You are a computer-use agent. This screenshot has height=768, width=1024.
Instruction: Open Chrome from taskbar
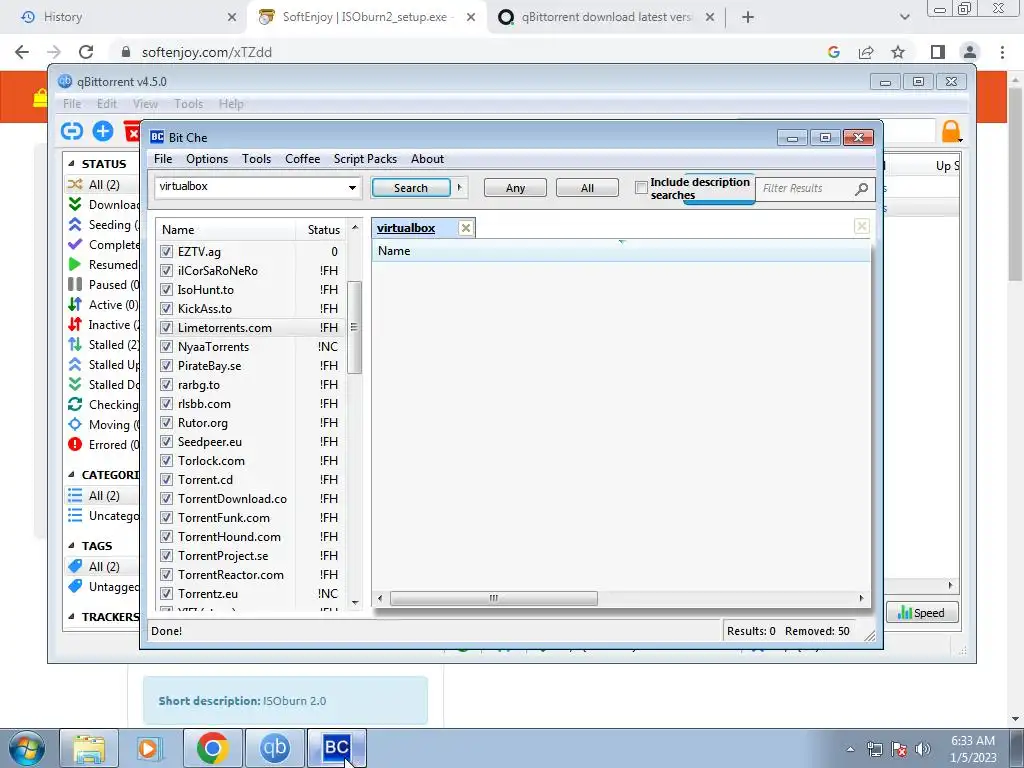(213, 748)
